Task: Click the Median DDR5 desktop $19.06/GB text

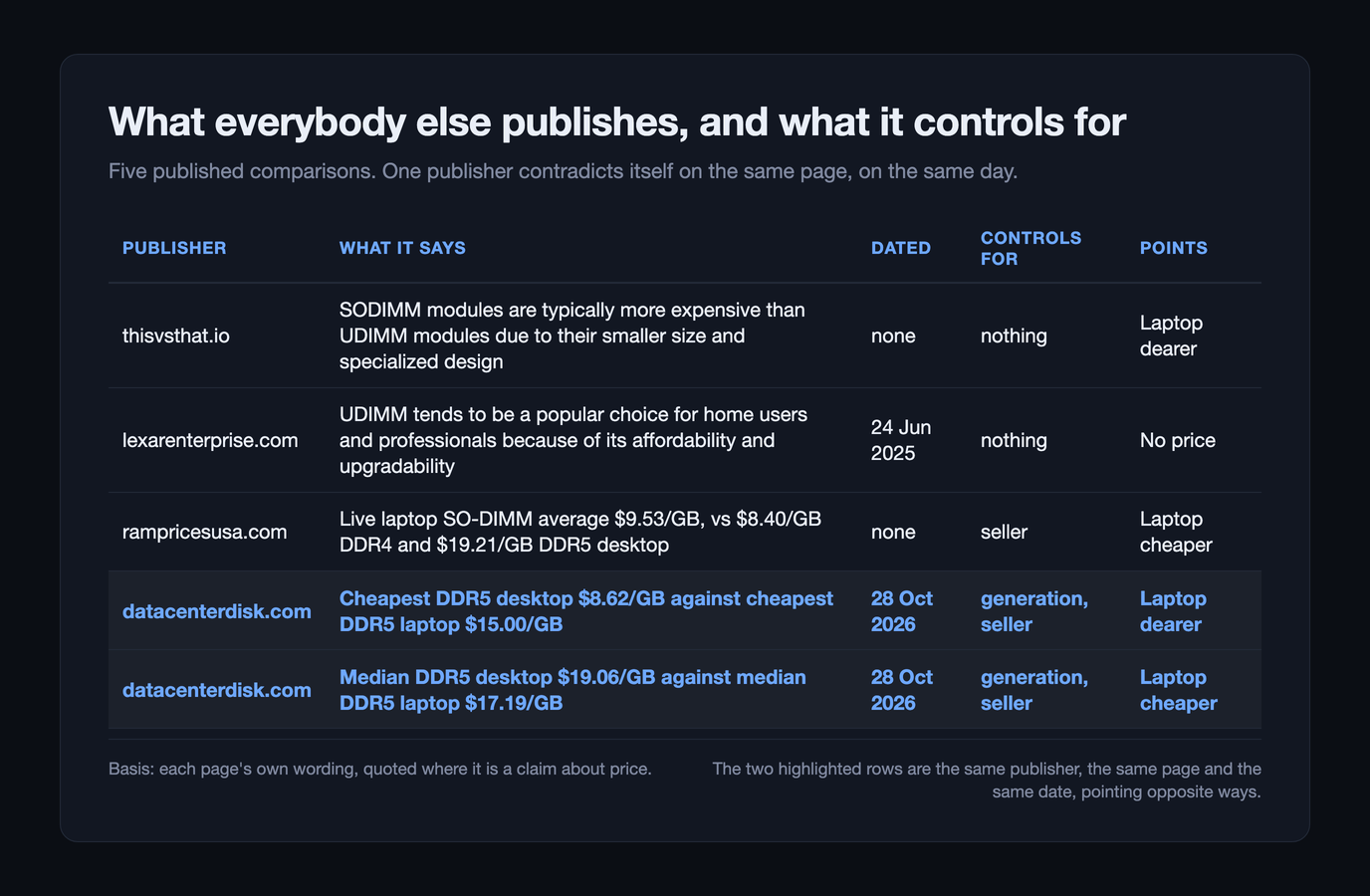Action: coord(572,690)
